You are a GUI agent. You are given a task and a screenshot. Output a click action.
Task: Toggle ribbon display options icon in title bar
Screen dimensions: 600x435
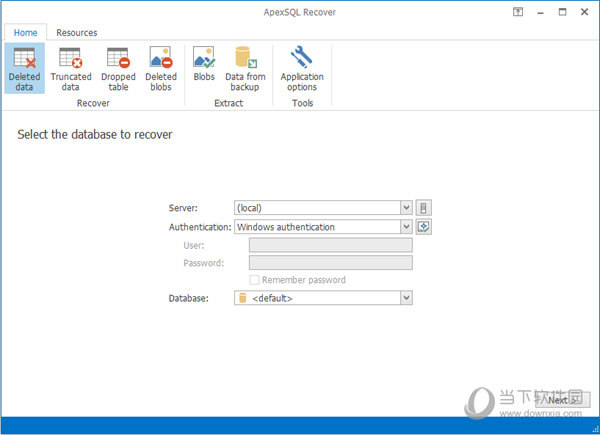pos(518,12)
